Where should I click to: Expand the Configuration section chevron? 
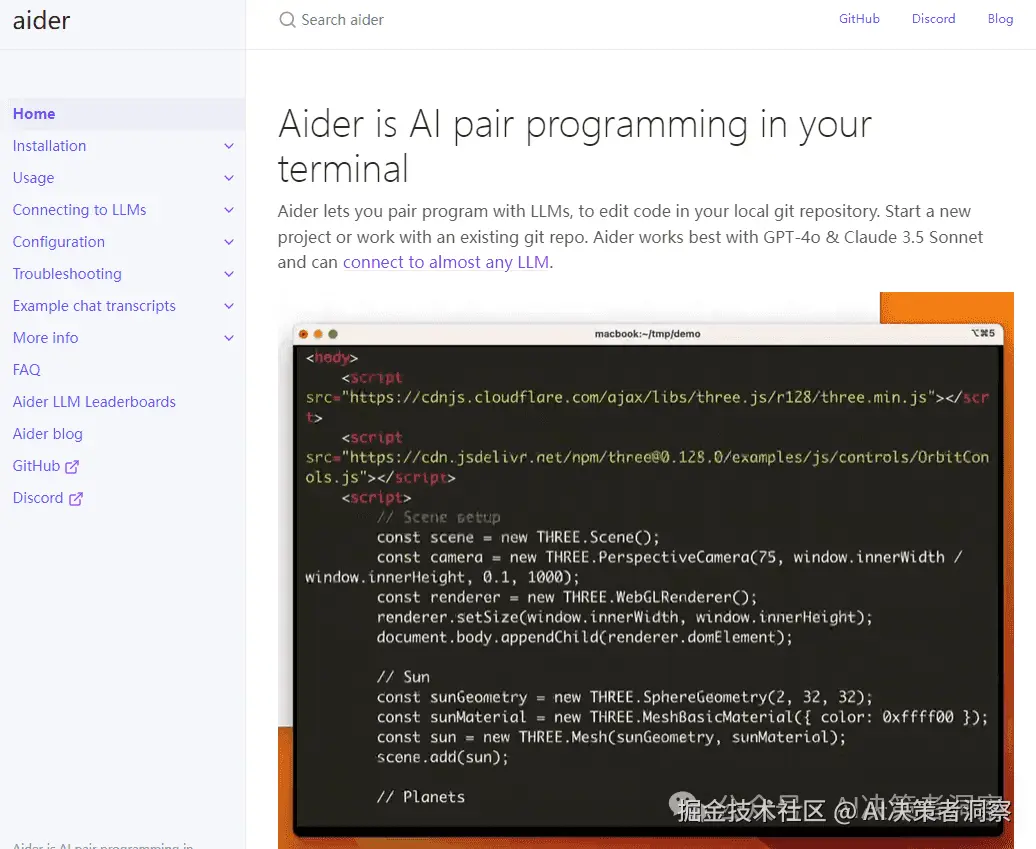[229, 242]
